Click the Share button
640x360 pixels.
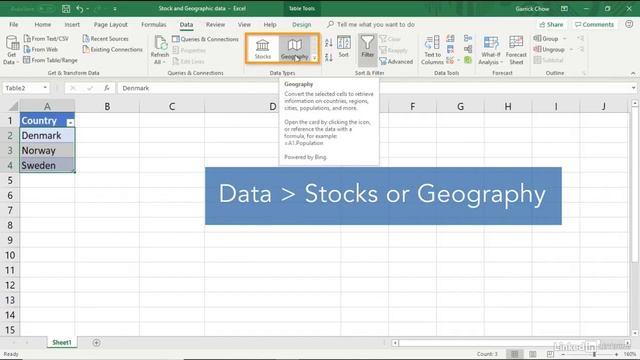click(x=551, y=24)
